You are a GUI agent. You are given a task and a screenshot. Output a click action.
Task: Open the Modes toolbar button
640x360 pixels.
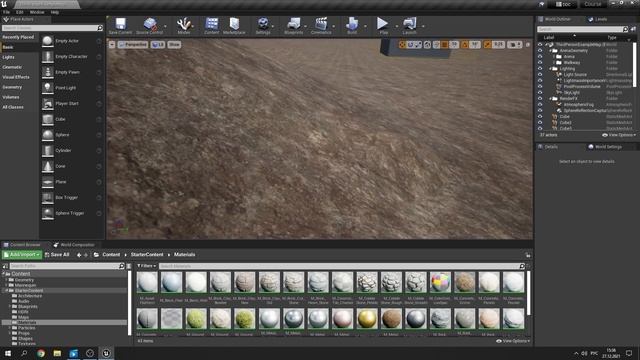[184, 26]
